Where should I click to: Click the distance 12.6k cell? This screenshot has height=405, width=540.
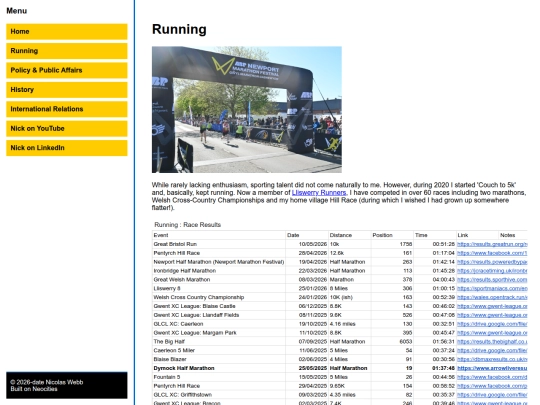350,253
